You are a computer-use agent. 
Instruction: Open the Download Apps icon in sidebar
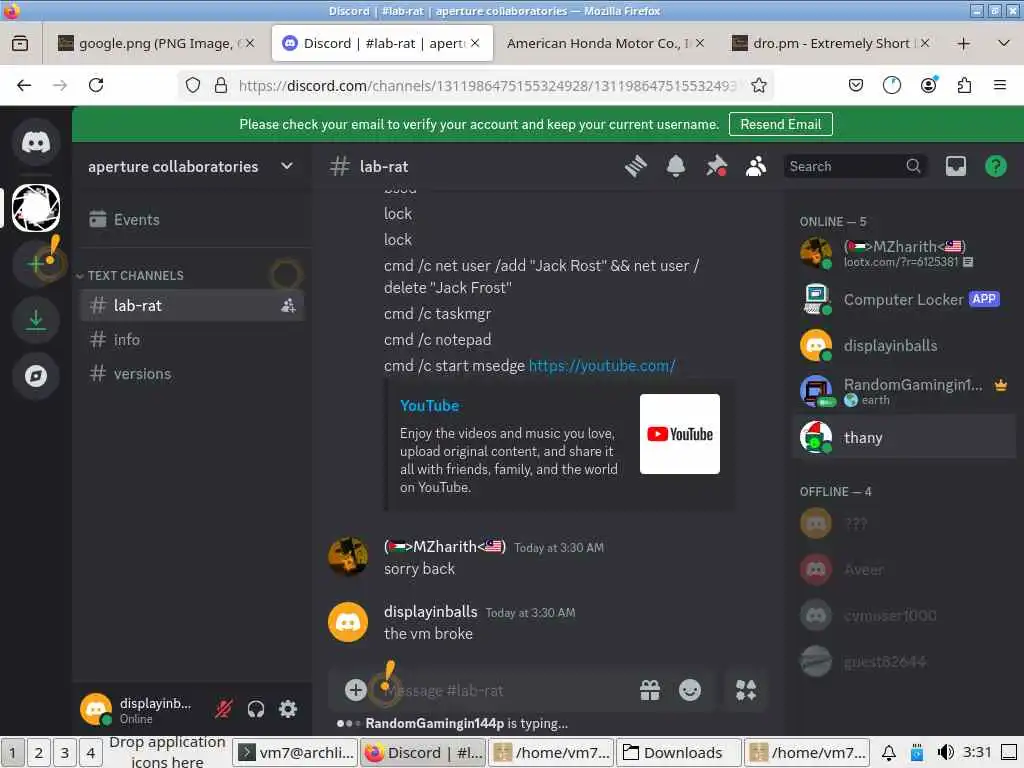click(x=36, y=320)
